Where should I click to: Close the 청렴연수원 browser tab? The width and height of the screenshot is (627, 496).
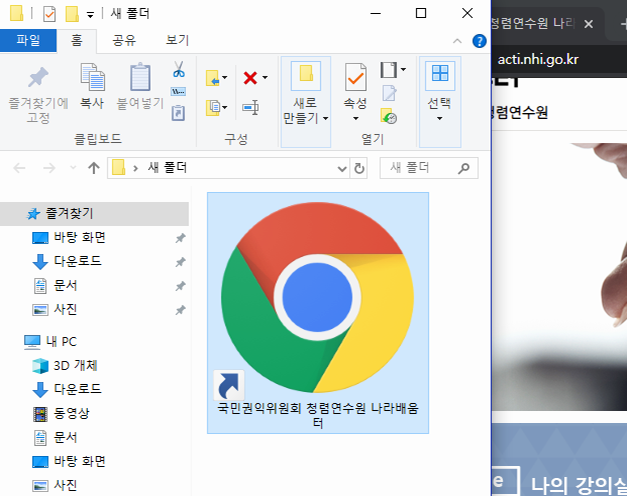(x=588, y=24)
